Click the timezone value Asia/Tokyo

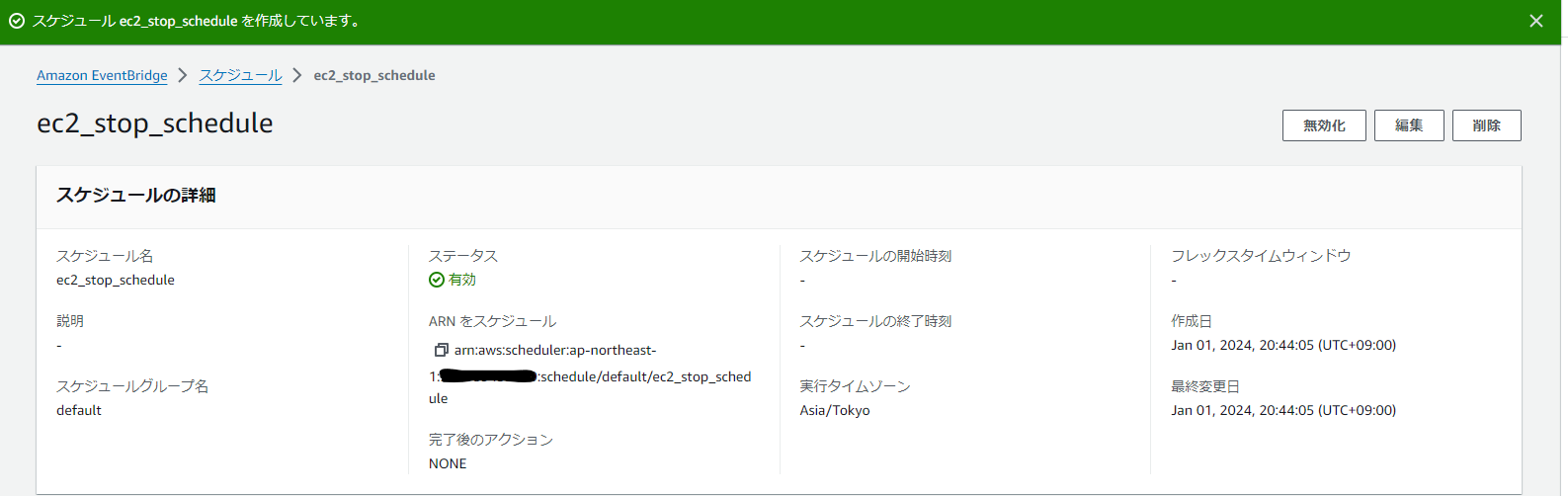click(835, 410)
